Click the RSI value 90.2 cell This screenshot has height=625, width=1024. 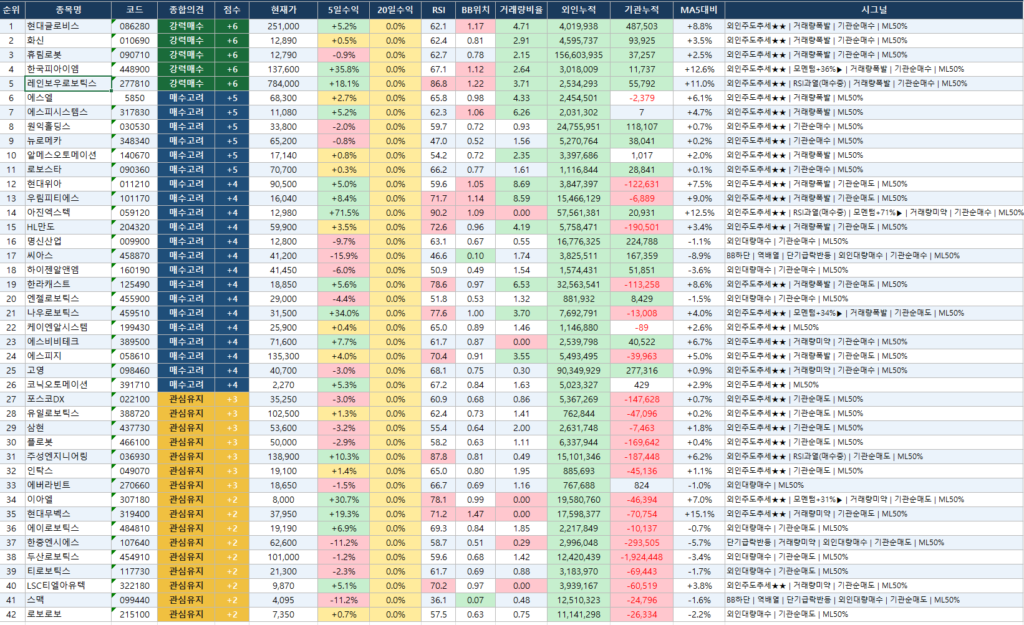[x=438, y=213]
